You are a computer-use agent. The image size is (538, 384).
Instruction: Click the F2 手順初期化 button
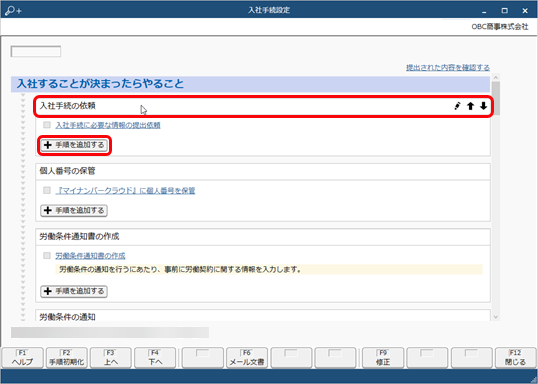point(67,358)
